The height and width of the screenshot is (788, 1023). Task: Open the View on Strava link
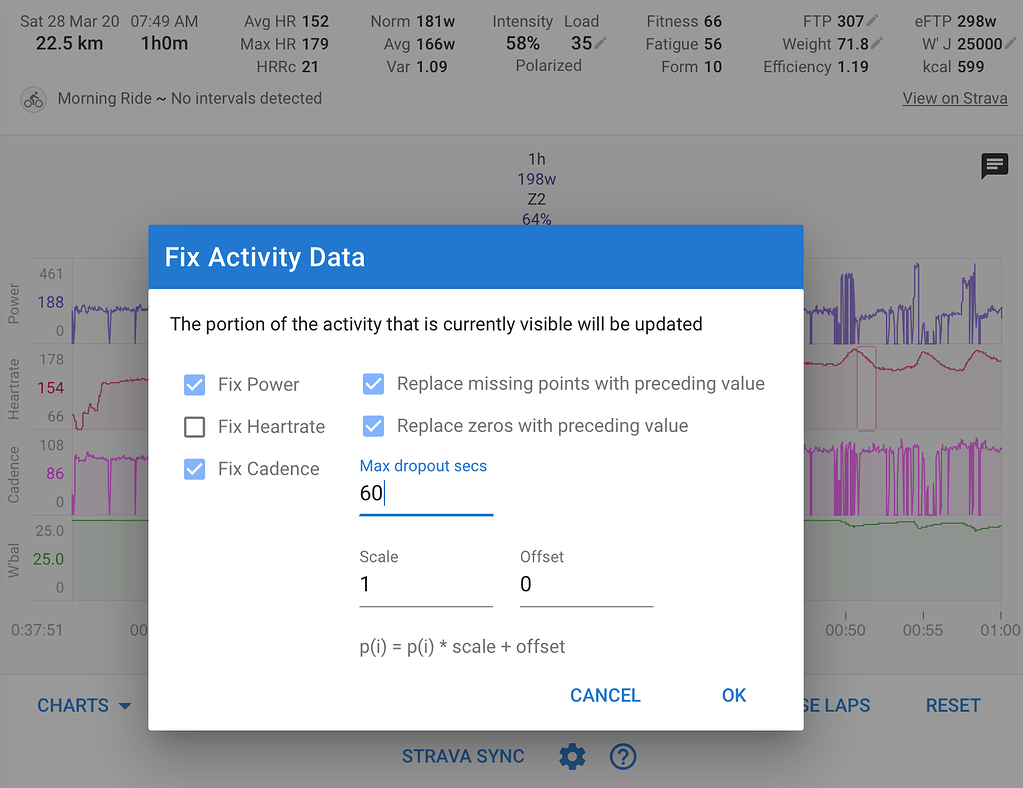[954, 98]
